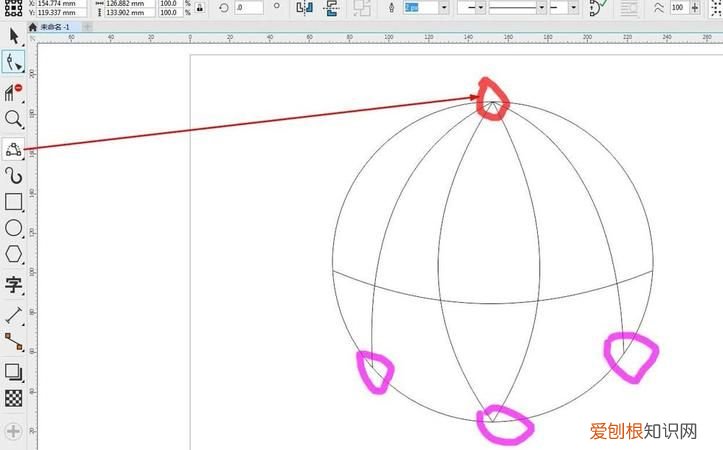This screenshot has height=450, width=723.
Task: Click the quick customize plus button
Action: [x=13, y=432]
